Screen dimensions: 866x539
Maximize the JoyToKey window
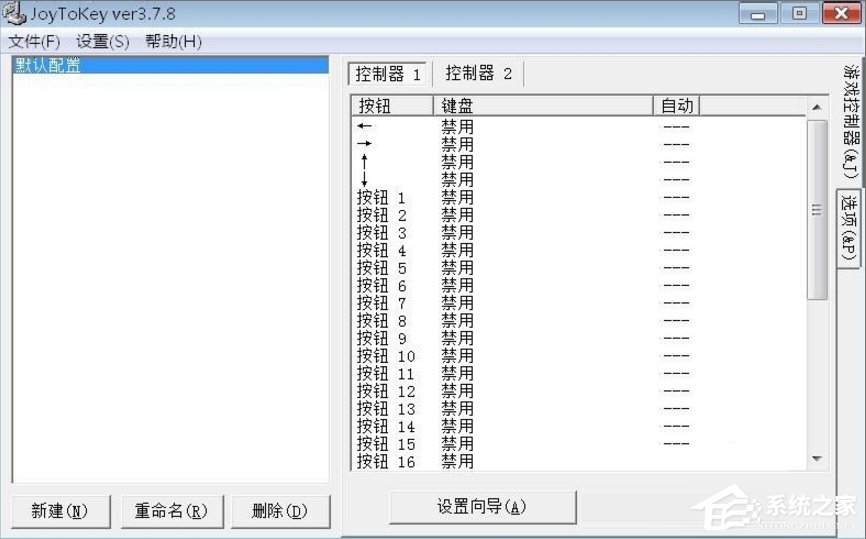pos(799,13)
